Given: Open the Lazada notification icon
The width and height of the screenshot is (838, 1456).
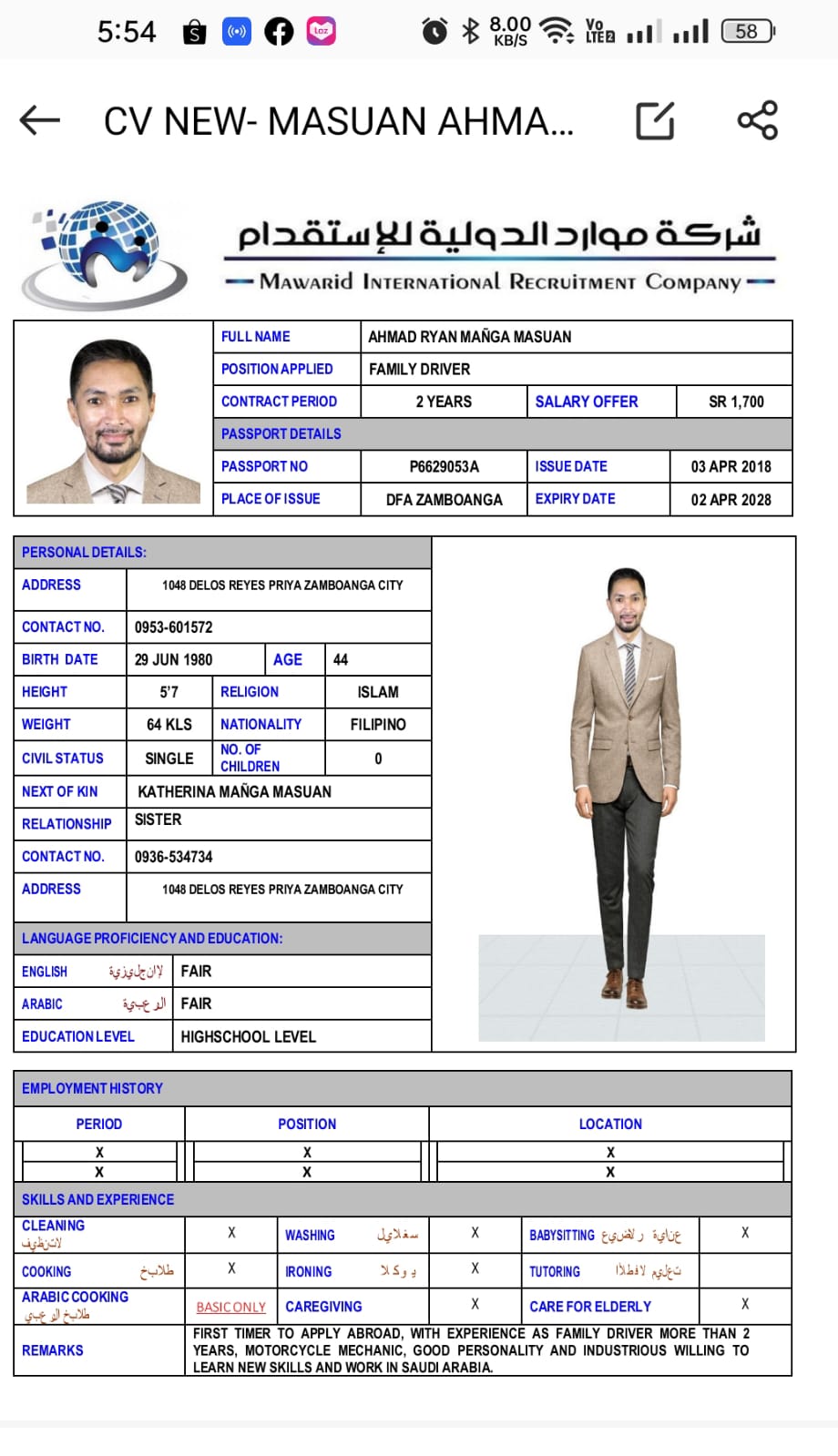Looking at the screenshot, I should tap(321, 31).
